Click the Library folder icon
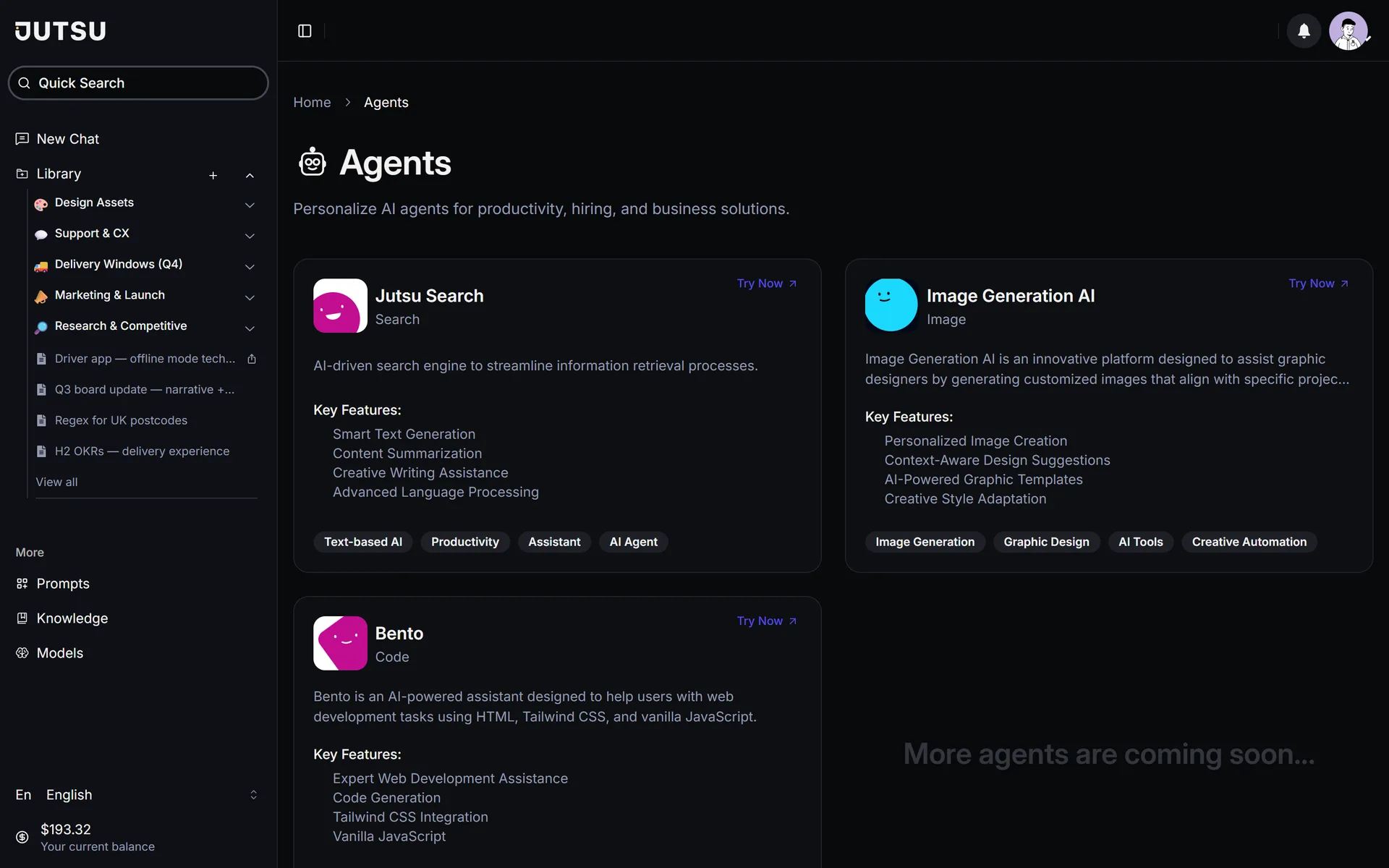Viewport: 1389px width, 868px height. pos(22,174)
